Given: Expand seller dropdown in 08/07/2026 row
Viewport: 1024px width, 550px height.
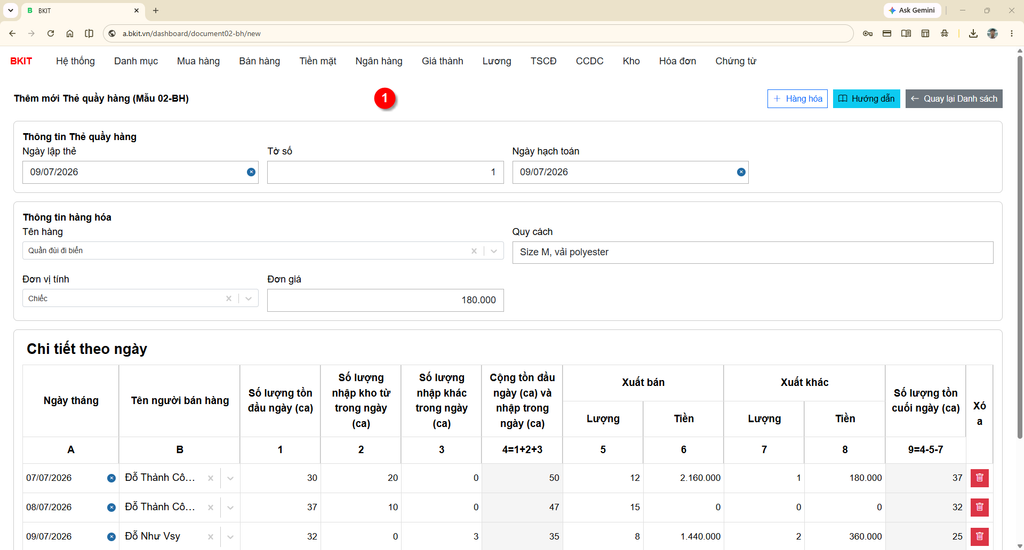Looking at the screenshot, I should coord(230,508).
